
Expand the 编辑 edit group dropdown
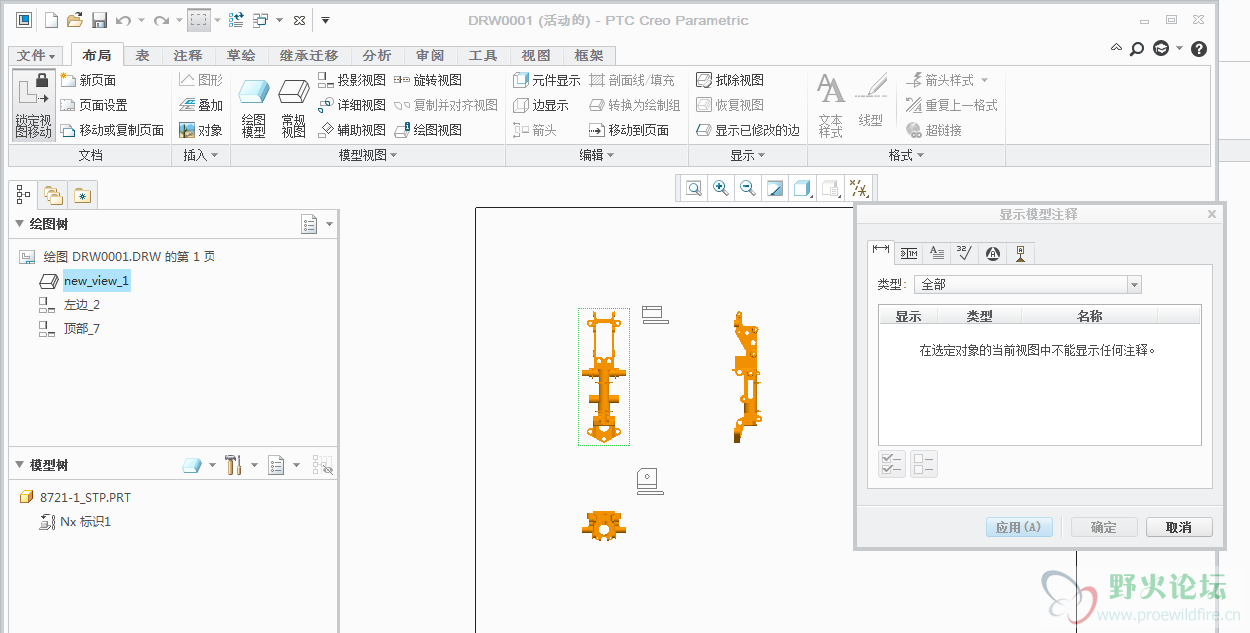(597, 156)
